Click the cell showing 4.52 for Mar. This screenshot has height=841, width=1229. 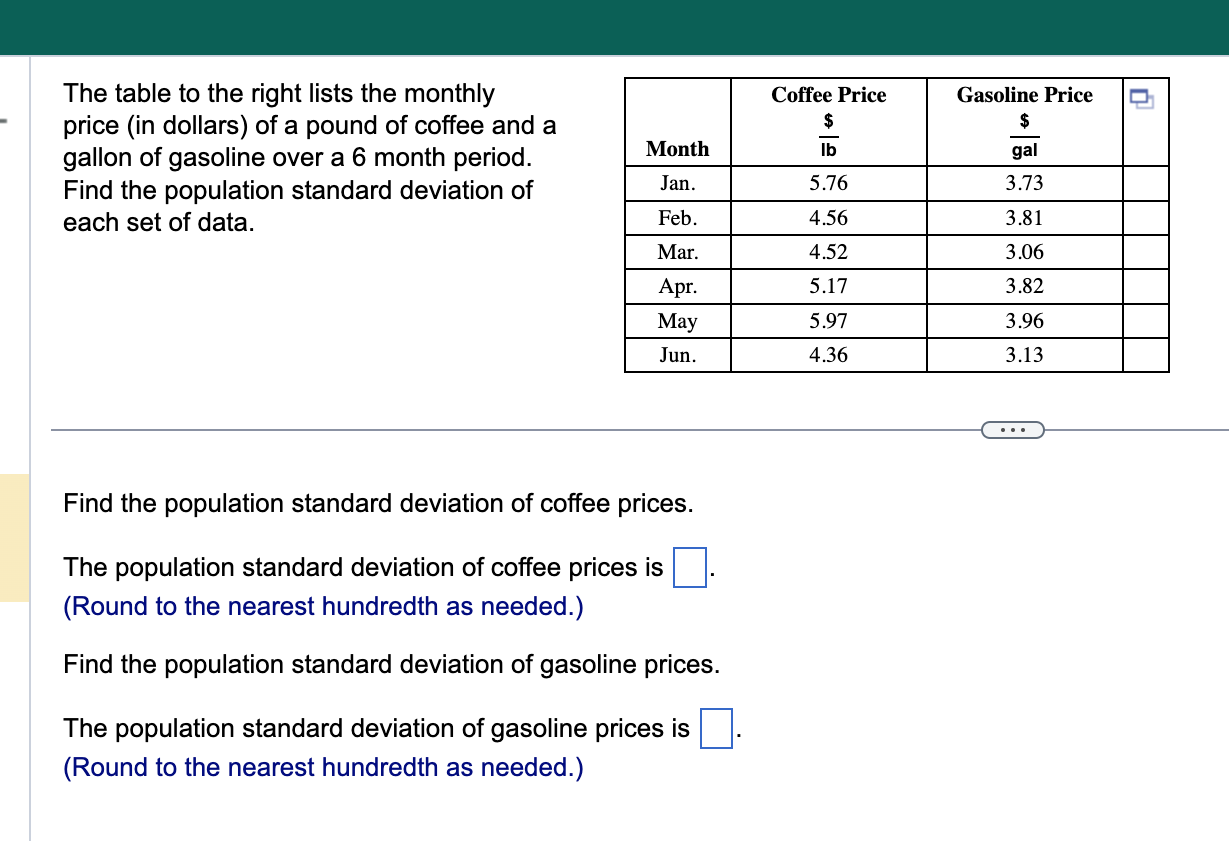pos(828,252)
